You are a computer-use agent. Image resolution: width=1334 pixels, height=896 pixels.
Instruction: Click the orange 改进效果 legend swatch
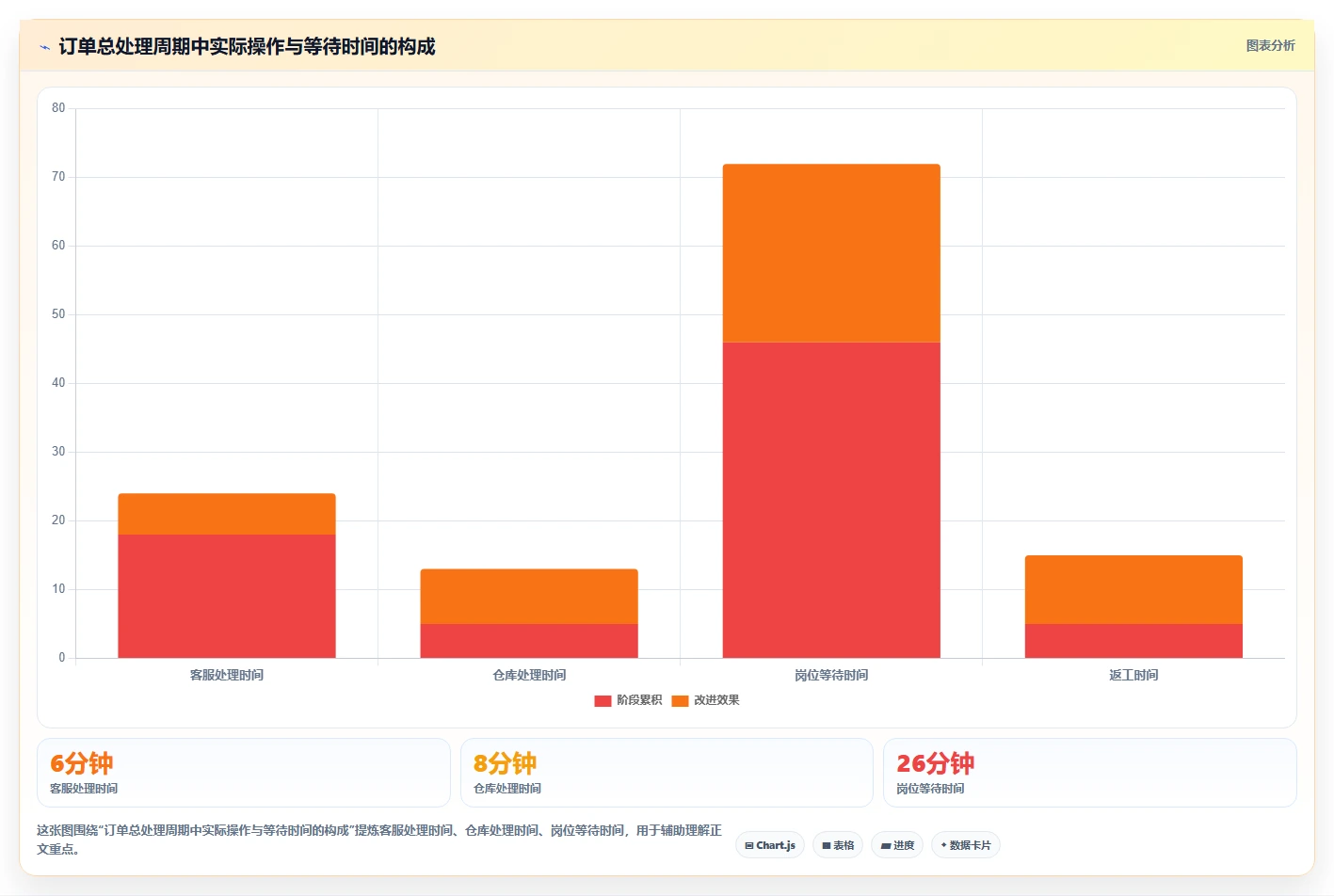pos(680,700)
